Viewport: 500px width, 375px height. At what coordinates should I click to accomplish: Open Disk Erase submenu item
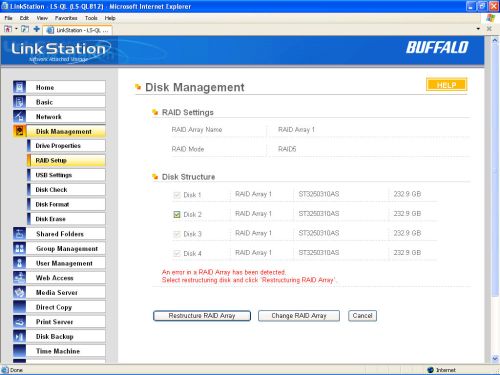[x=66, y=219]
